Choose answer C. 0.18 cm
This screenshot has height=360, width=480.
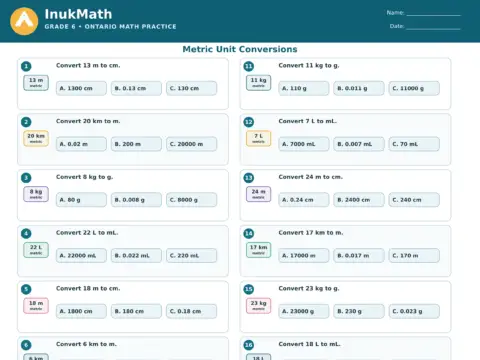click(x=191, y=311)
